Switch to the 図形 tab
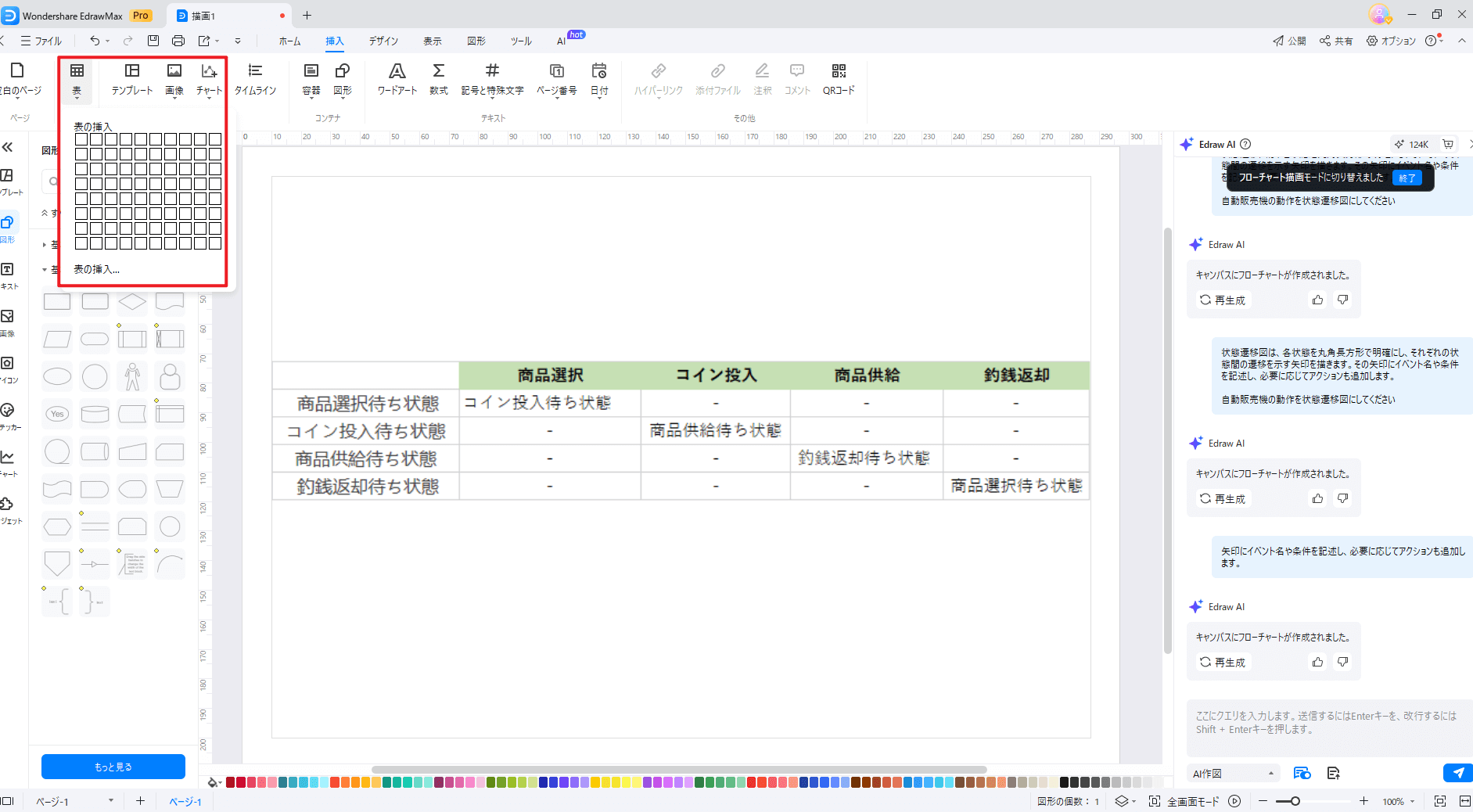Image resolution: width=1473 pixels, height=812 pixels. 476,41
